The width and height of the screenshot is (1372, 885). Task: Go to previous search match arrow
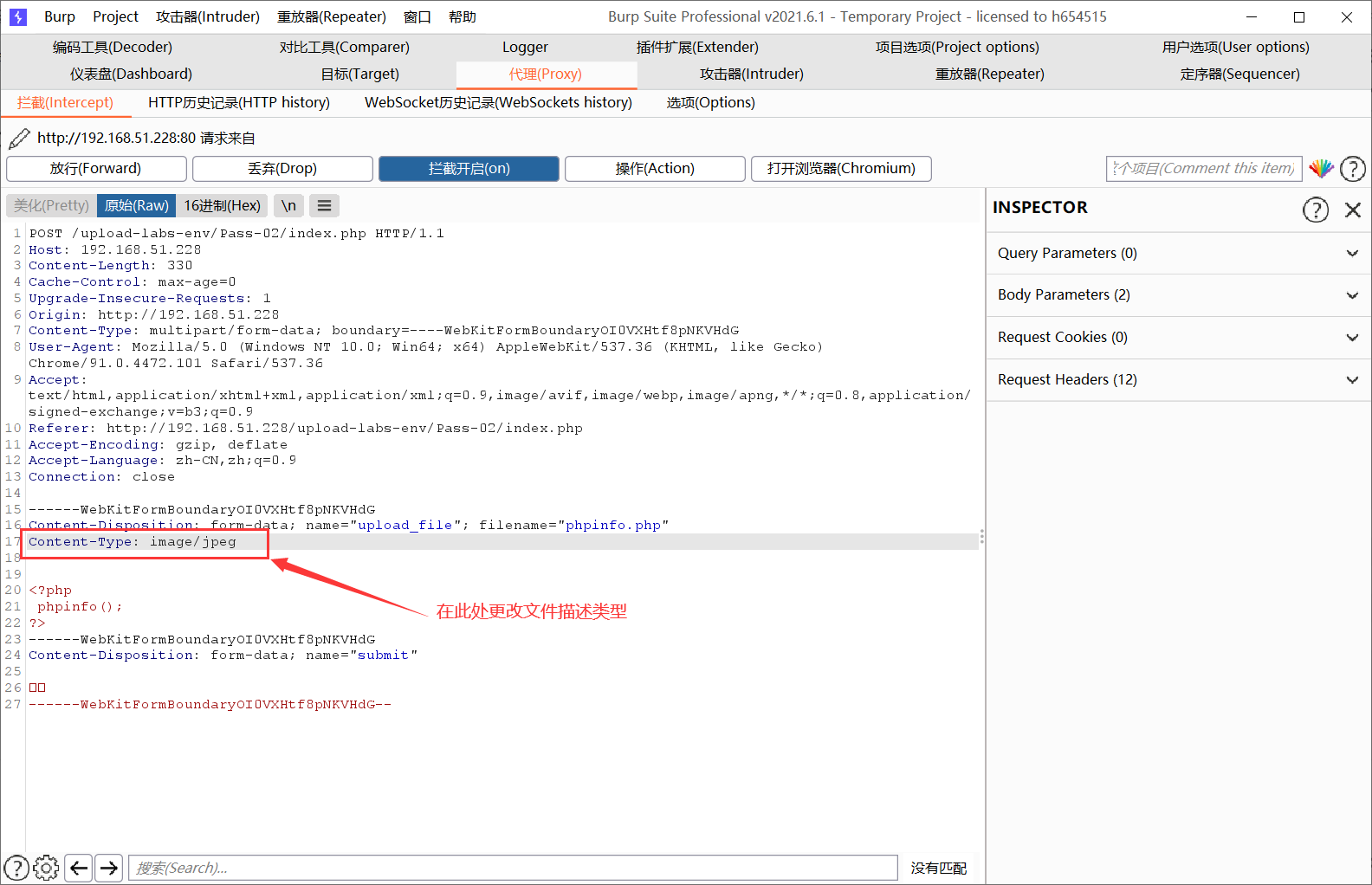coord(79,868)
